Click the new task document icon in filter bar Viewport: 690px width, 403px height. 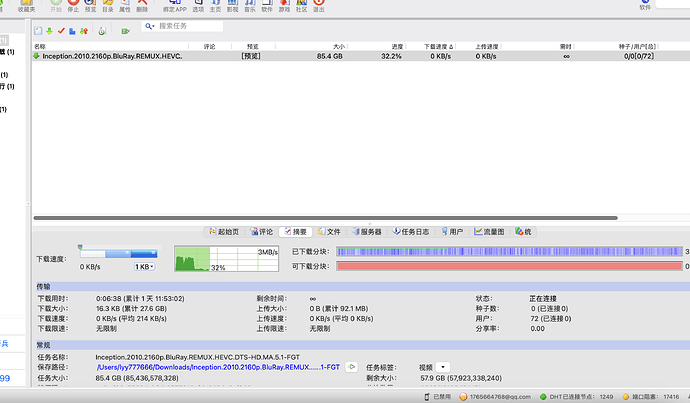coord(38,31)
